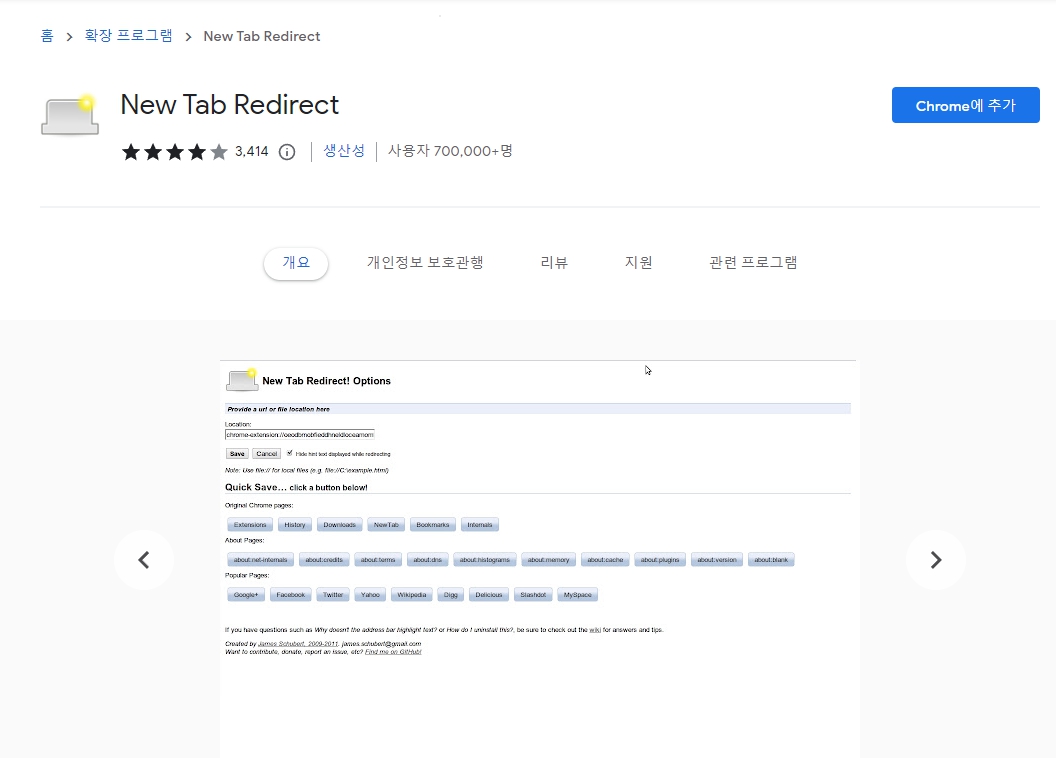Click the Save button shown in the screenshot
Viewport: 1056px width, 758px height.
[237, 453]
